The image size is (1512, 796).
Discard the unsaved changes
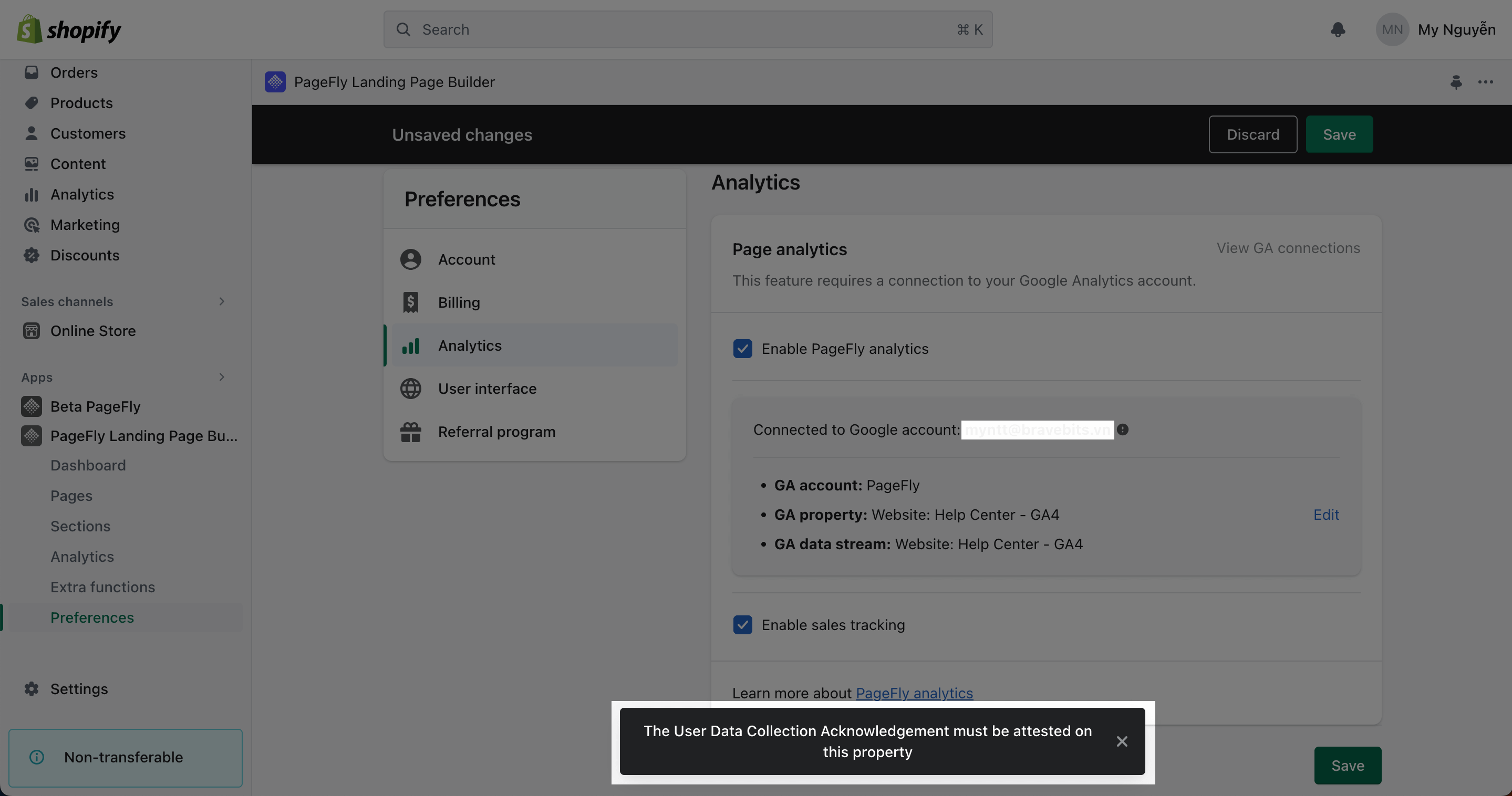[1252, 134]
